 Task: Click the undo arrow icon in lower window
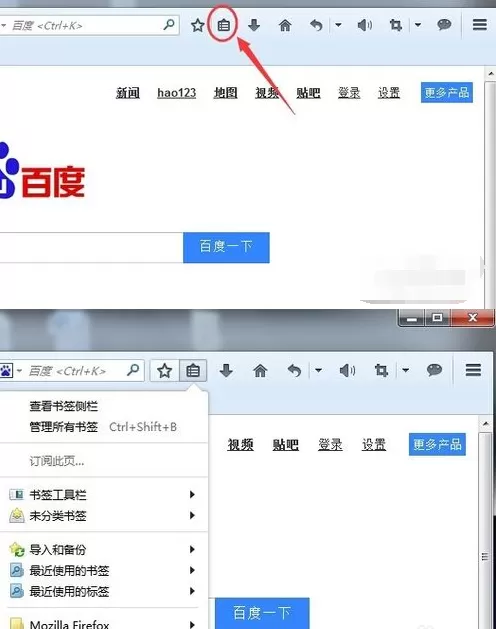point(294,371)
